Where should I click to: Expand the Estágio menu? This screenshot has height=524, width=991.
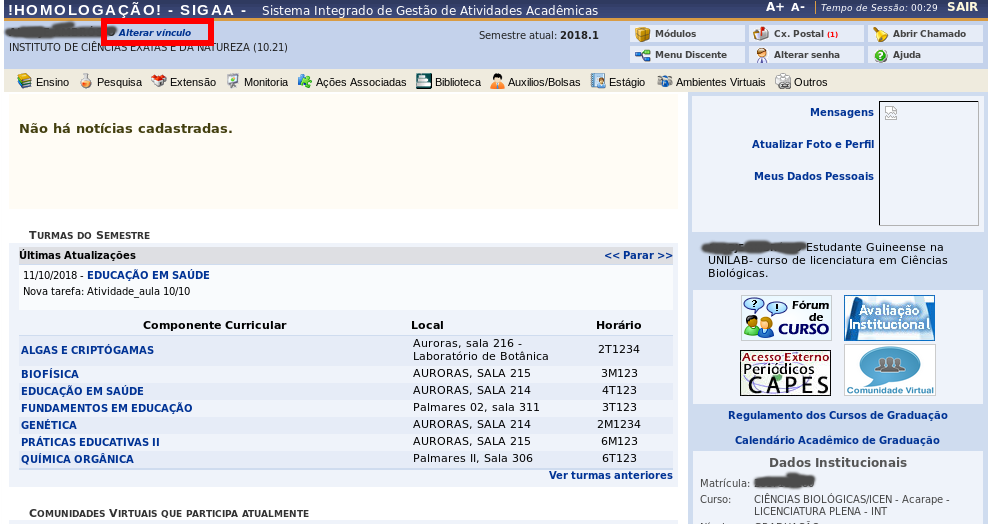618,82
